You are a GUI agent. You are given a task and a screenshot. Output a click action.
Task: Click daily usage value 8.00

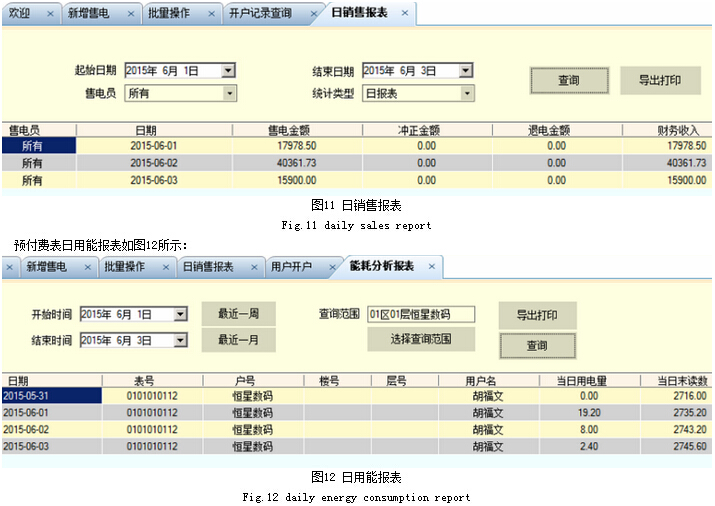click(x=589, y=430)
